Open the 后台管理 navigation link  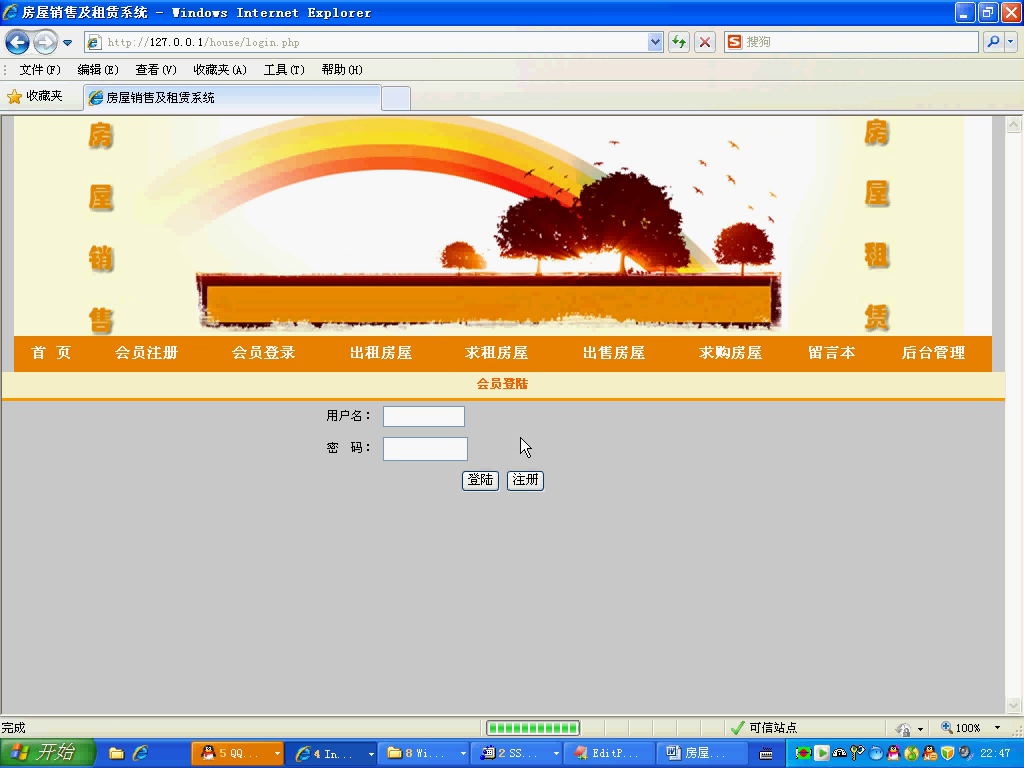(x=933, y=353)
